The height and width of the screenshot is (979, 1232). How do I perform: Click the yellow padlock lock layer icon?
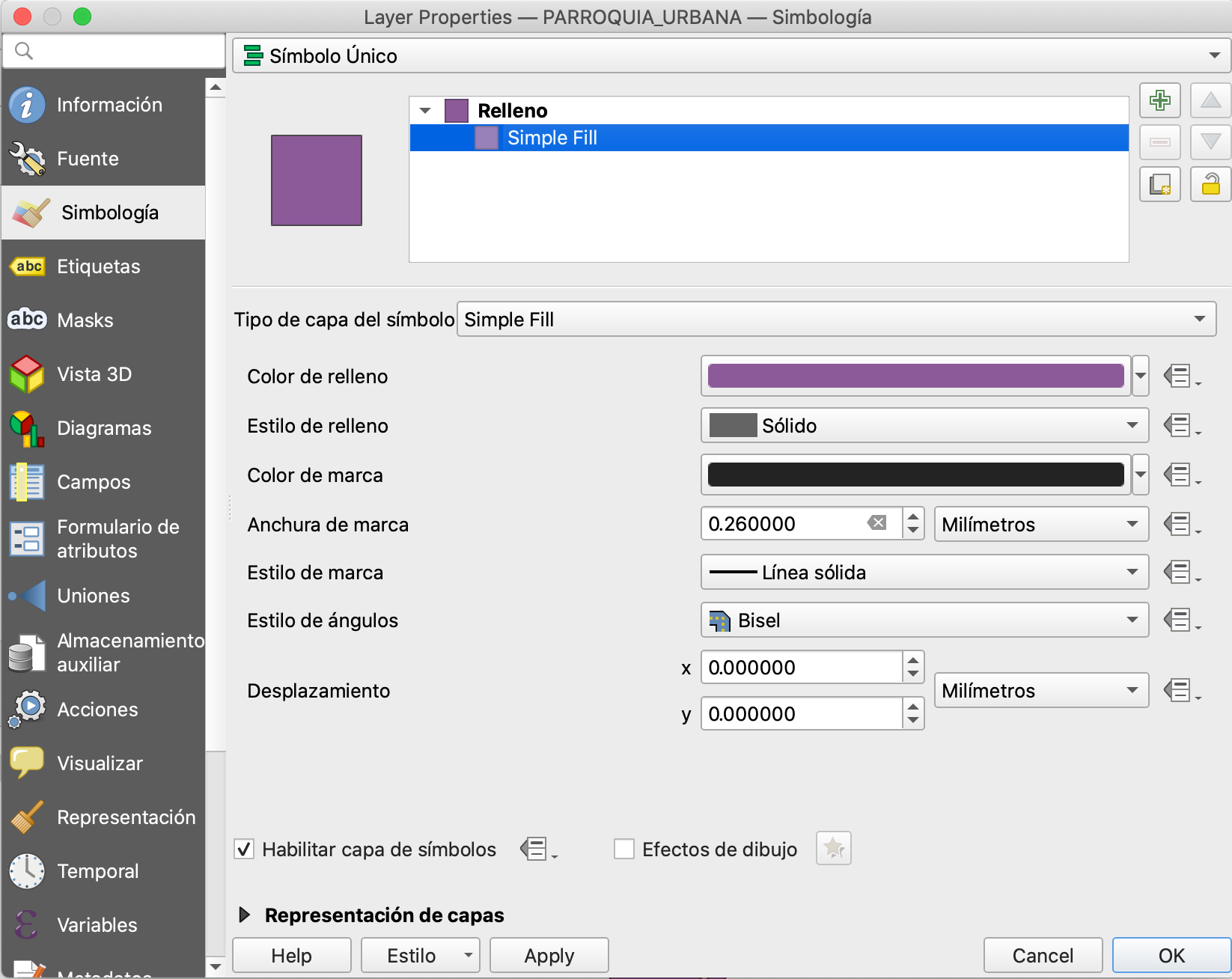tap(1210, 184)
